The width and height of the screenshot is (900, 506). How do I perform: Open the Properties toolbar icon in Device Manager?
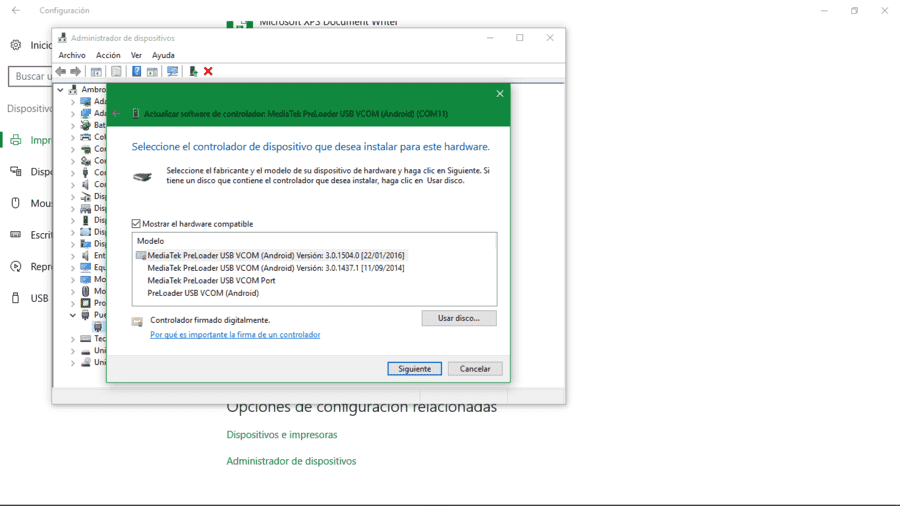(x=116, y=71)
